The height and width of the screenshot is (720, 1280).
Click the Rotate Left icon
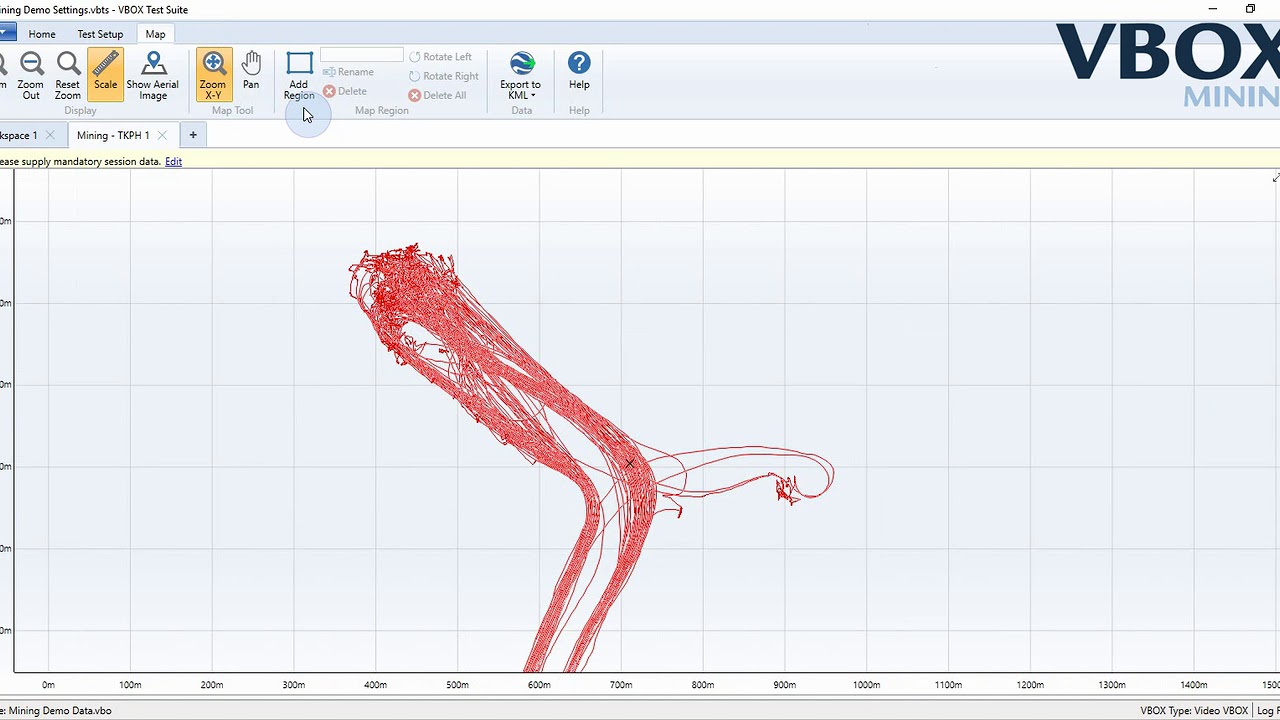pyautogui.click(x=415, y=57)
